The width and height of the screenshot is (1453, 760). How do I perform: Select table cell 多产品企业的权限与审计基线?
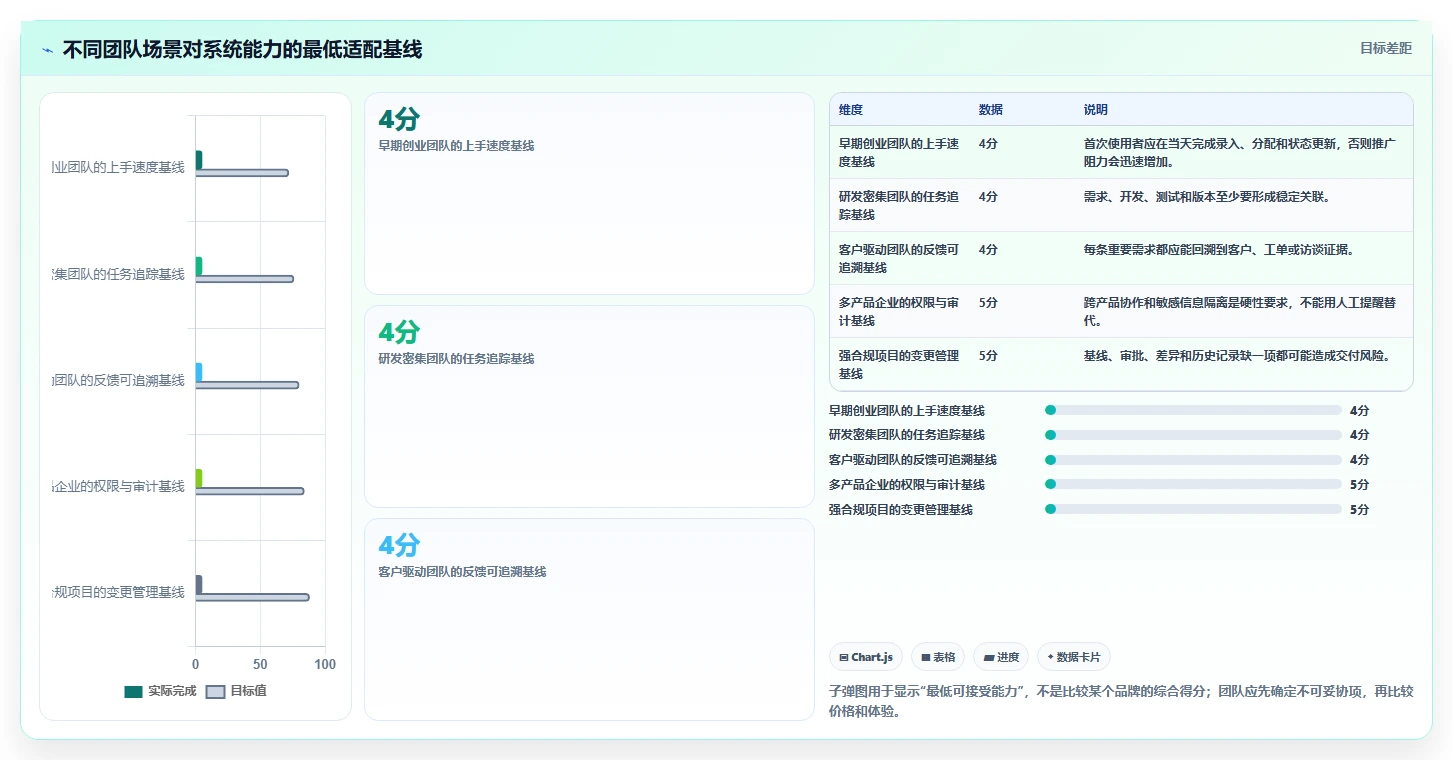click(x=899, y=311)
